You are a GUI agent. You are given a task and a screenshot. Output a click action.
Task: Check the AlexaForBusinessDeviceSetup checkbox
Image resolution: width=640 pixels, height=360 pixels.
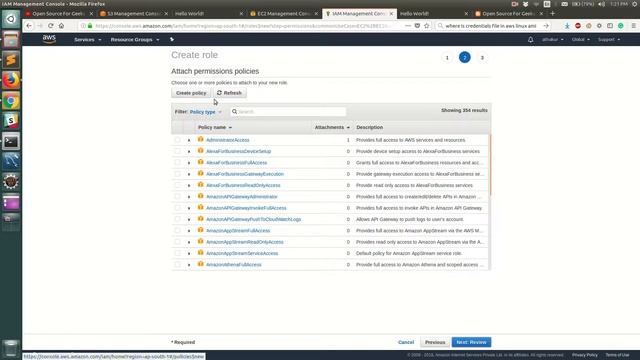coord(178,151)
